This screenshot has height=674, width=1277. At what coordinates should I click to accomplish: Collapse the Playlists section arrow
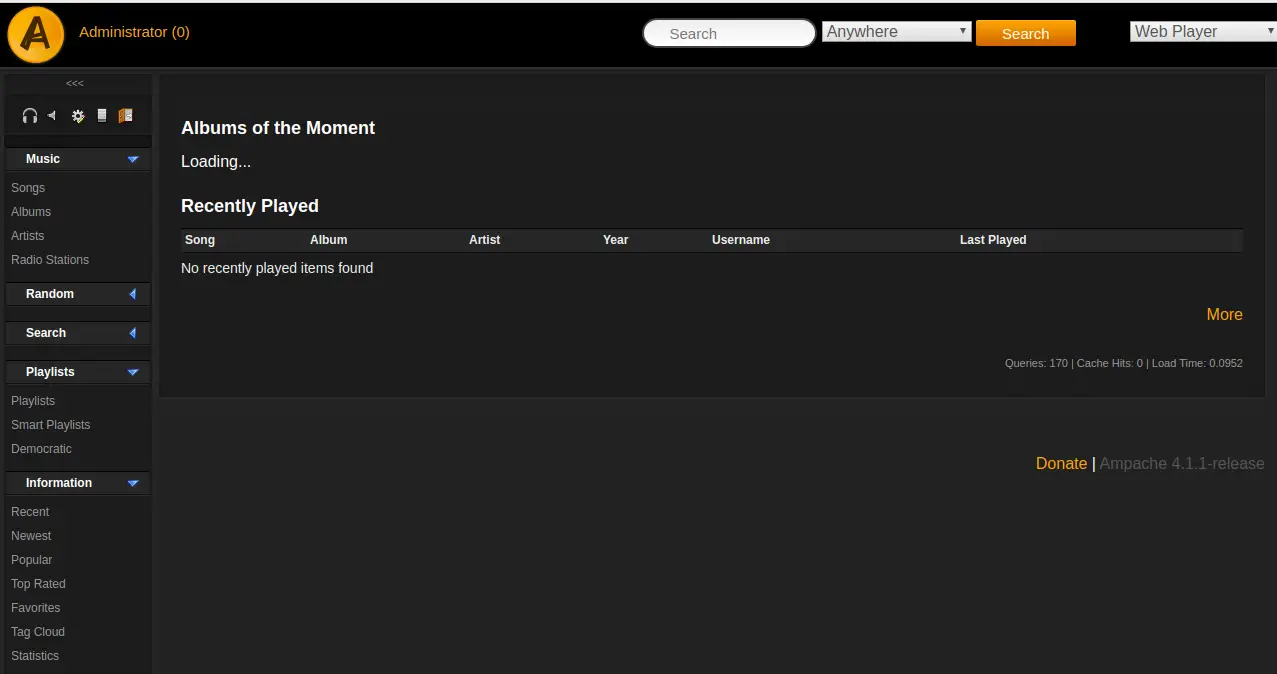pos(133,372)
